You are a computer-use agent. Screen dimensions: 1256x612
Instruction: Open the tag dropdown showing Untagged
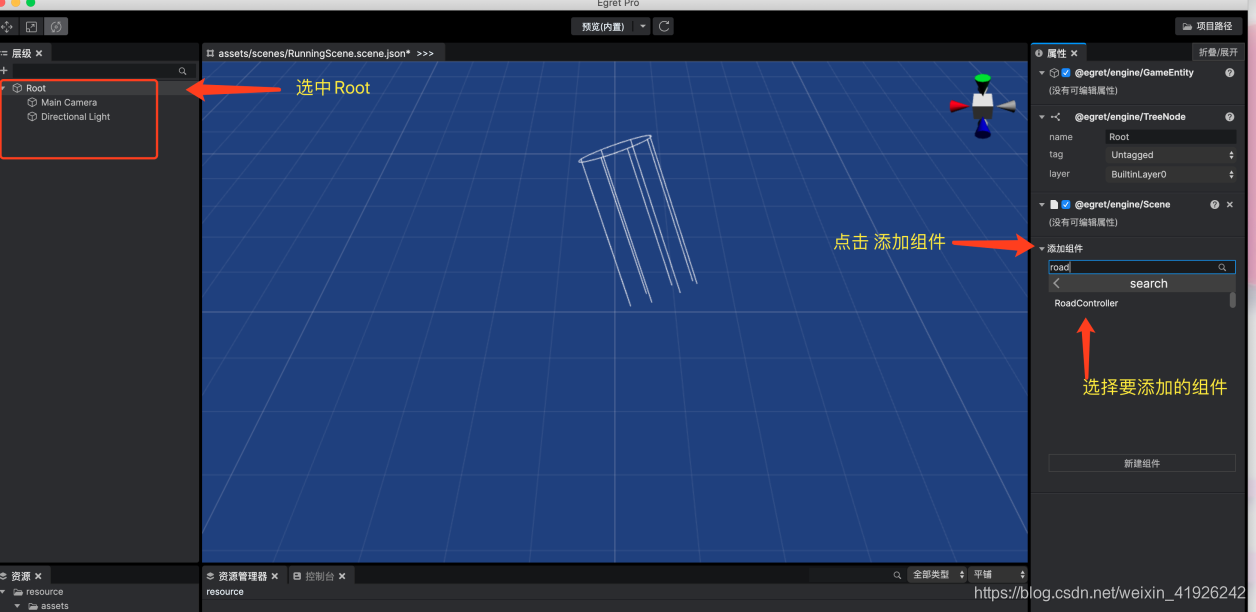(1171, 155)
